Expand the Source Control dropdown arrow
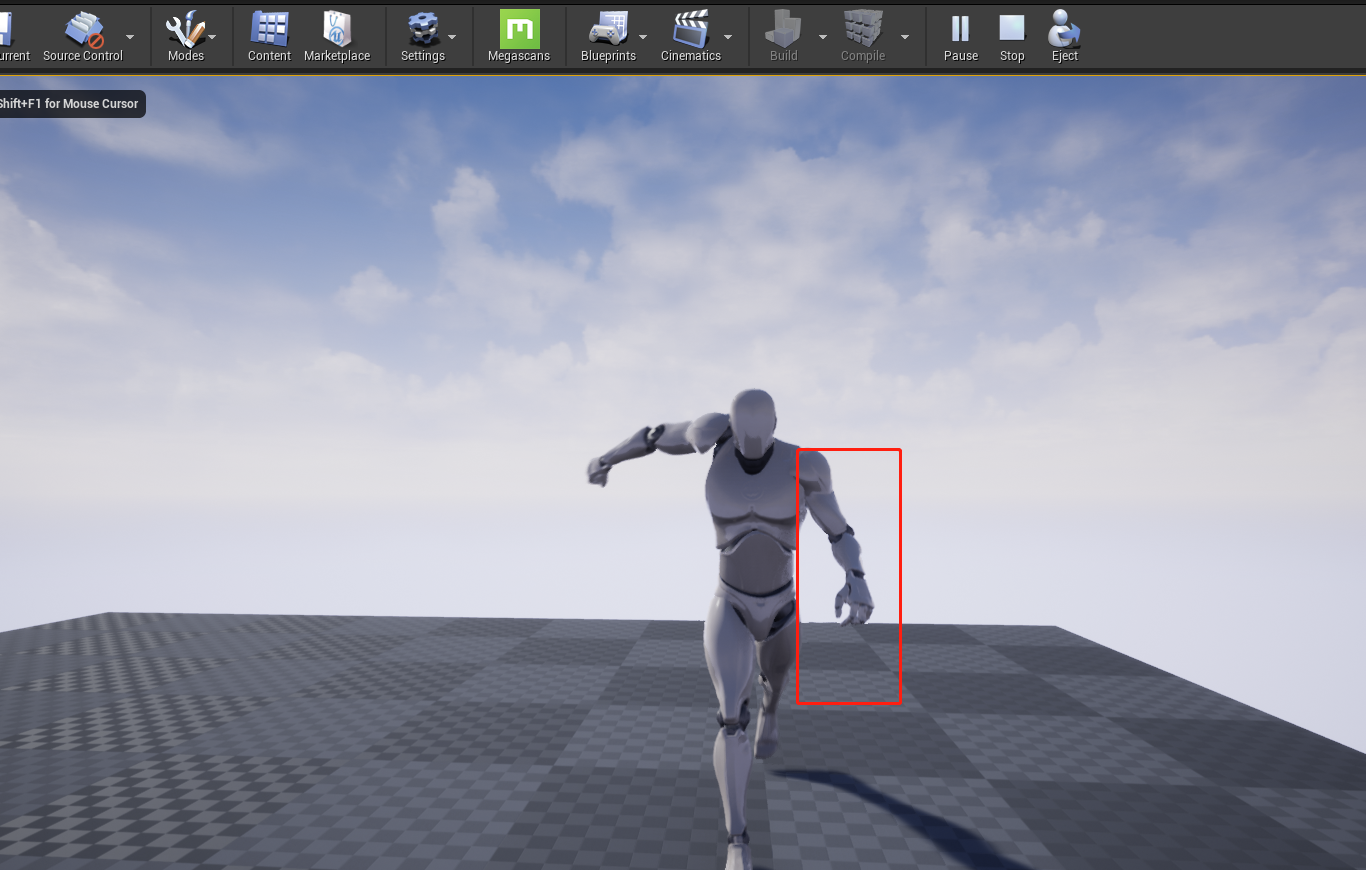 pyautogui.click(x=130, y=36)
